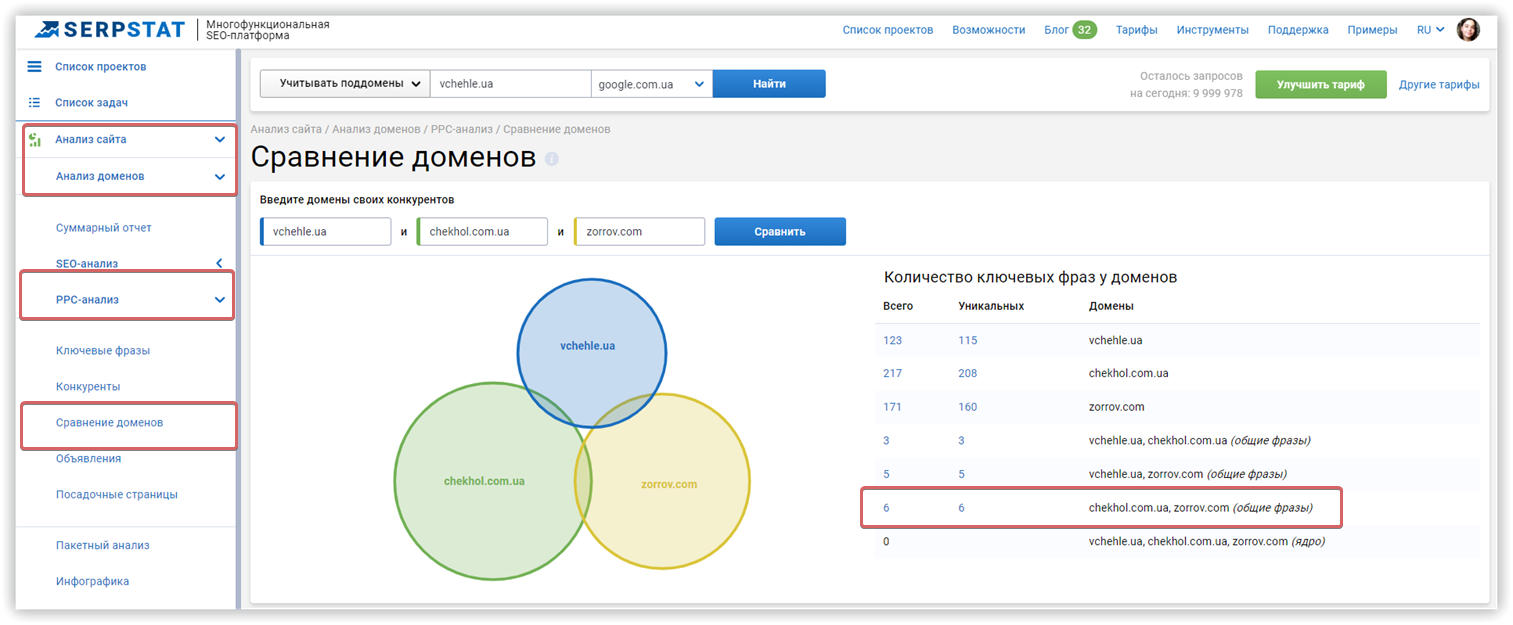Open Посадочные страницы in the sidebar
The height and width of the screenshot is (625, 1513).
tap(117, 495)
